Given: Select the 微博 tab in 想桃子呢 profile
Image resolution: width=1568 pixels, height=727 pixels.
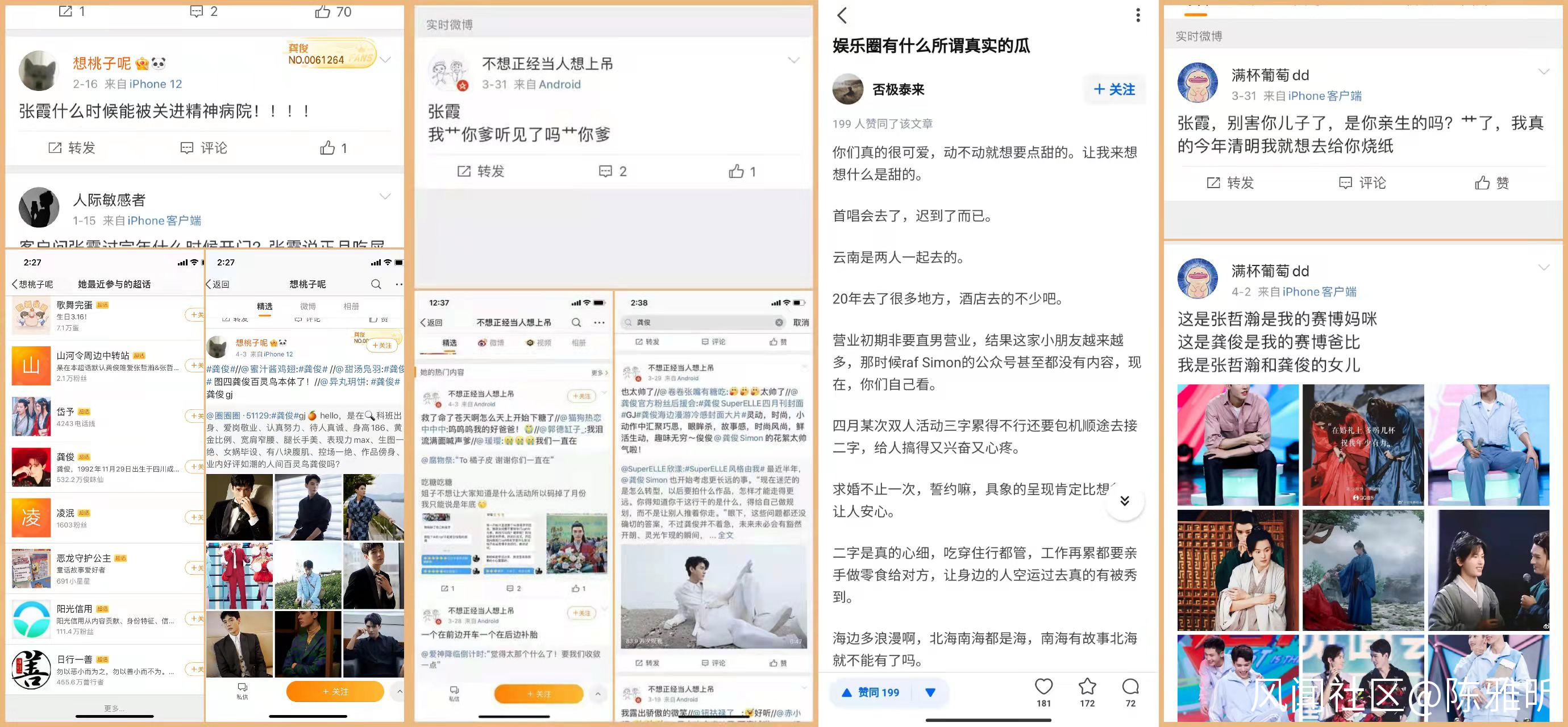Looking at the screenshot, I should pos(308,306).
